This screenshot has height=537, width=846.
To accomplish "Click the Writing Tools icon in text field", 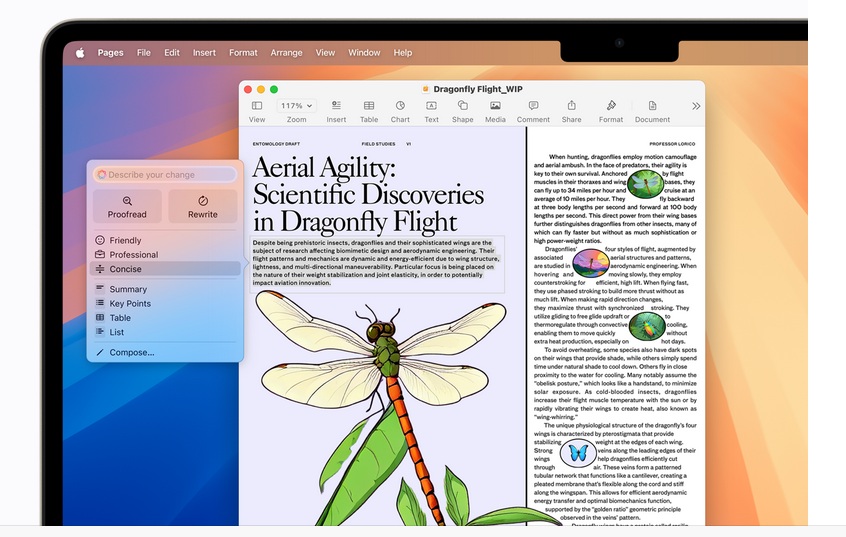I will tap(102, 174).
